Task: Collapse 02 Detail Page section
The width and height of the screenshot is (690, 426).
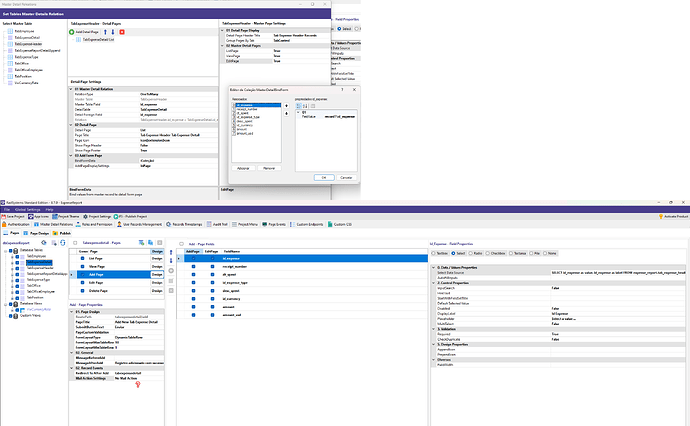Action: (x=71, y=125)
